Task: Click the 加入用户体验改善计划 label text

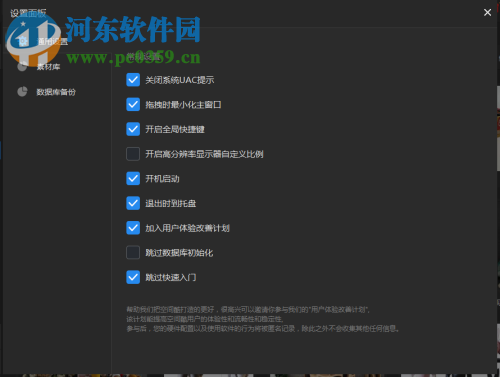Action: [187, 228]
